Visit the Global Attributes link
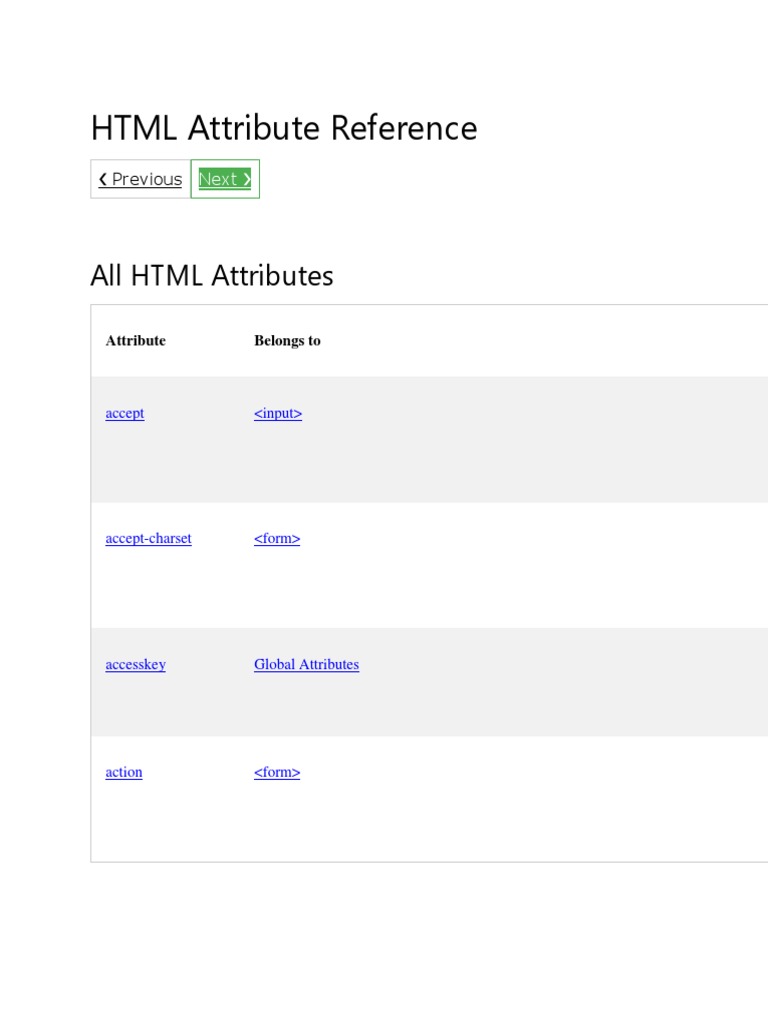 tap(306, 664)
